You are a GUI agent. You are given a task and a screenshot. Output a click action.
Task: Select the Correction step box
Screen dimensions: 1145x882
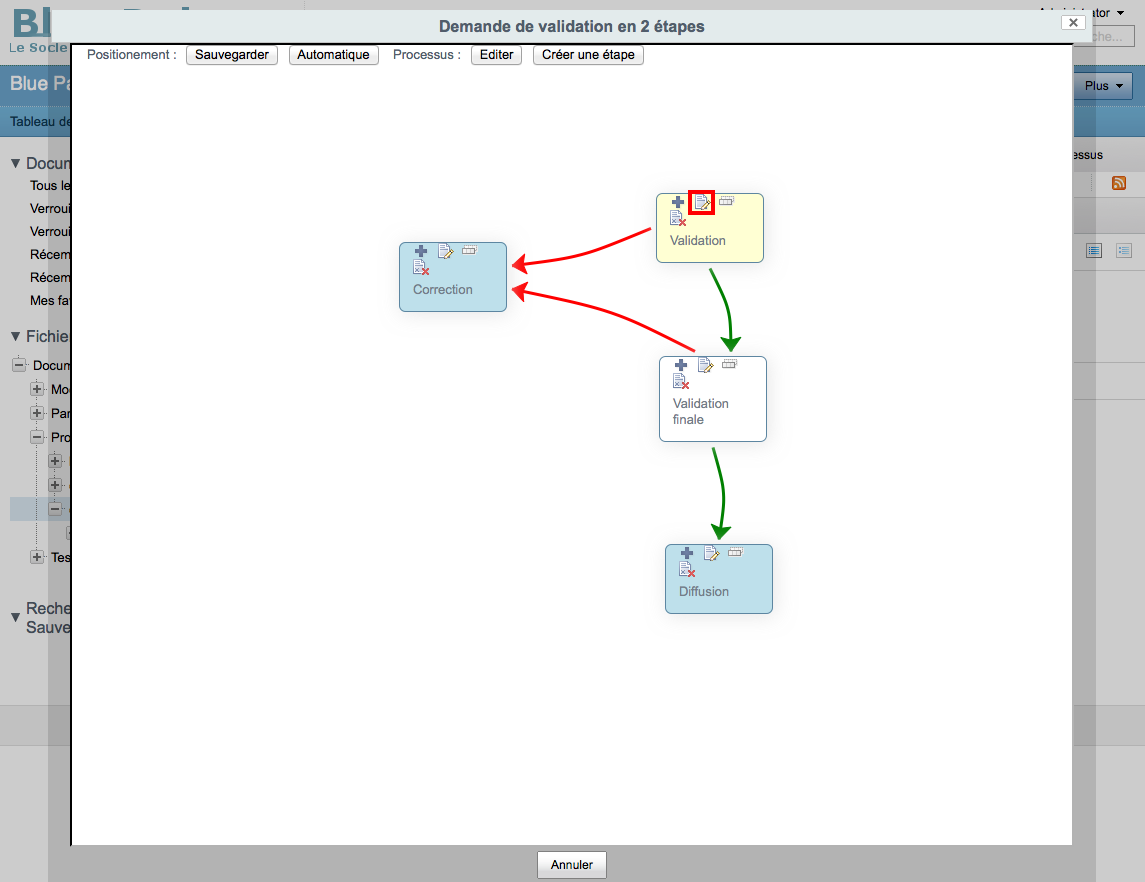(x=453, y=277)
